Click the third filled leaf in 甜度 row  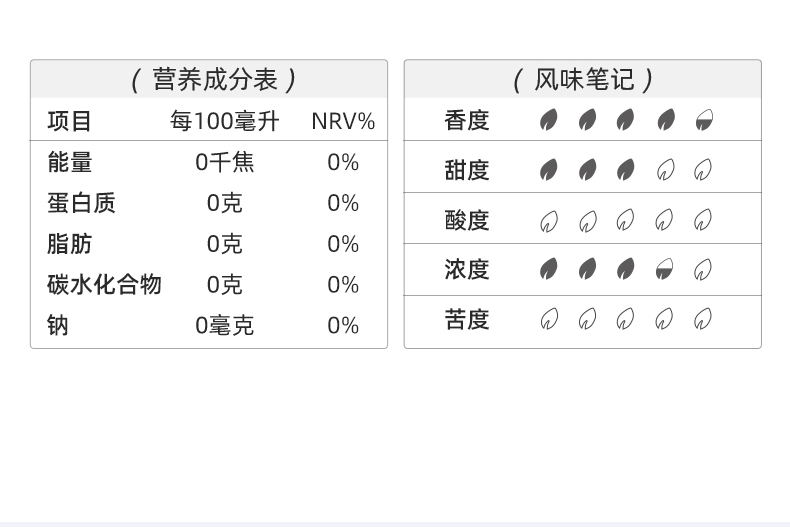626,170
